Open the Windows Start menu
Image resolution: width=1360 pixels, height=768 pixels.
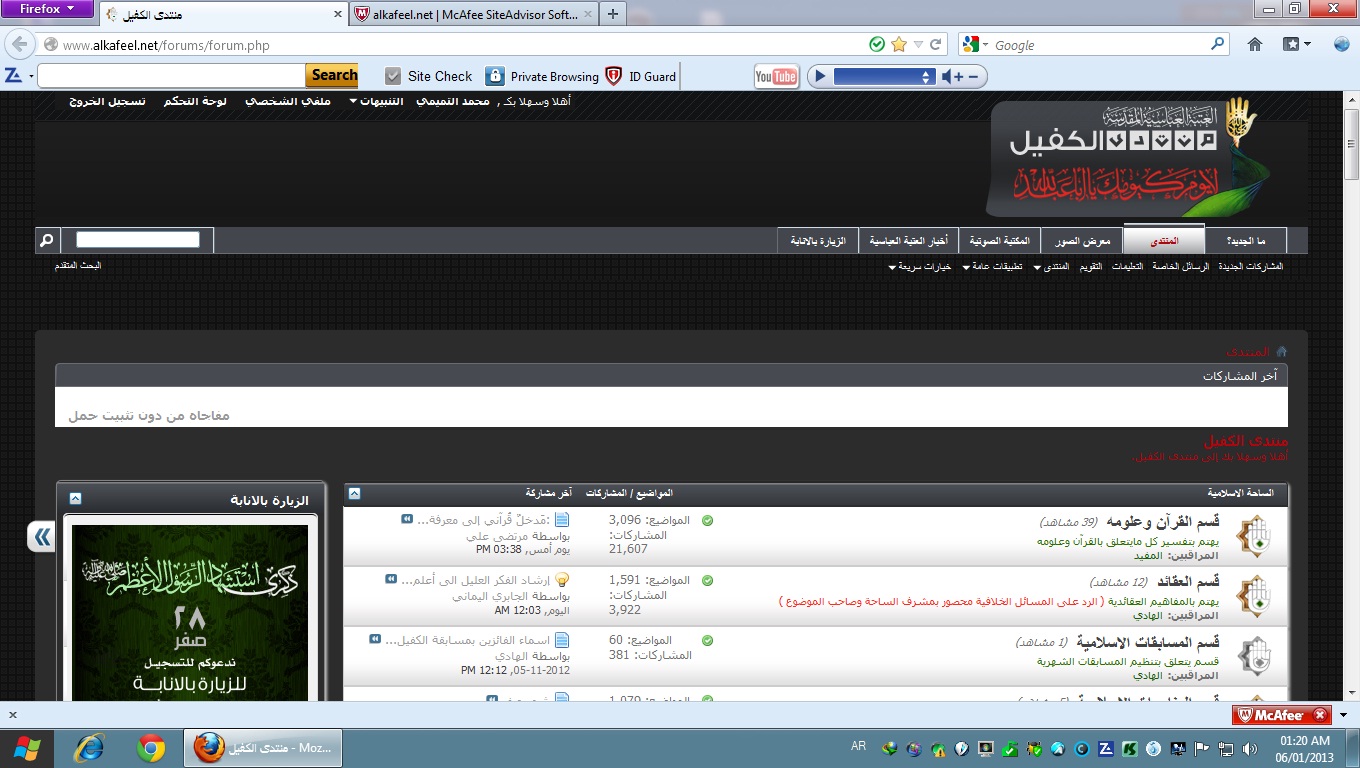pyautogui.click(x=27, y=748)
